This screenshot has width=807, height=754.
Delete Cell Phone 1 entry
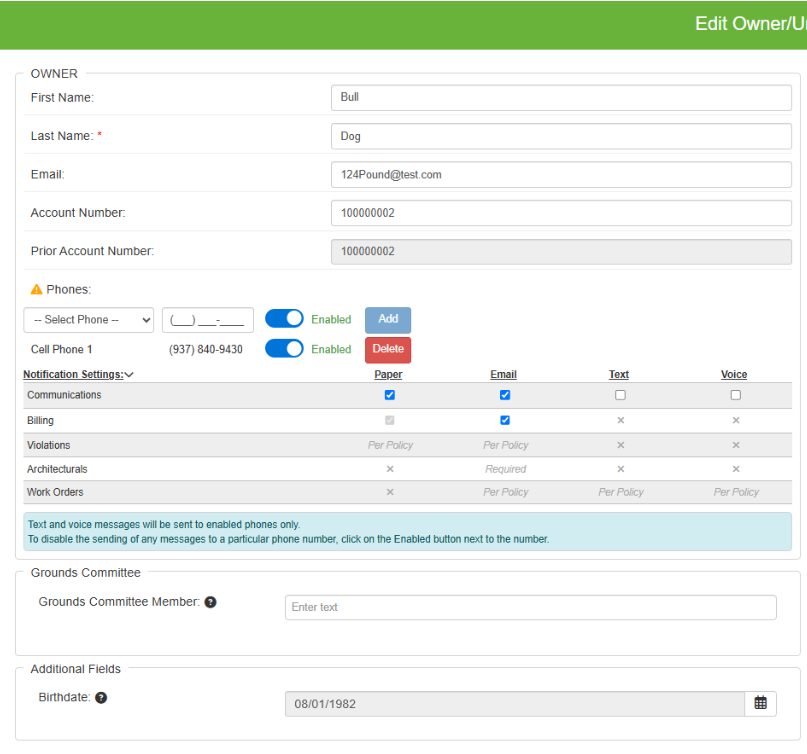pyautogui.click(x=388, y=349)
